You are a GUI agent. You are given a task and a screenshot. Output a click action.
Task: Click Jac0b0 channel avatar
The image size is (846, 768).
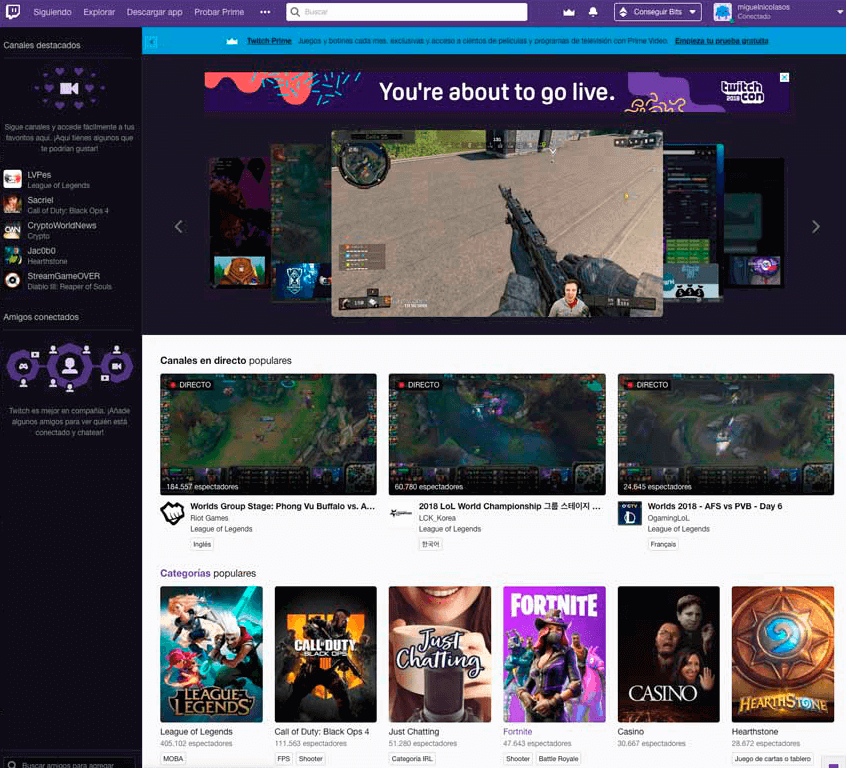click(x=12, y=255)
